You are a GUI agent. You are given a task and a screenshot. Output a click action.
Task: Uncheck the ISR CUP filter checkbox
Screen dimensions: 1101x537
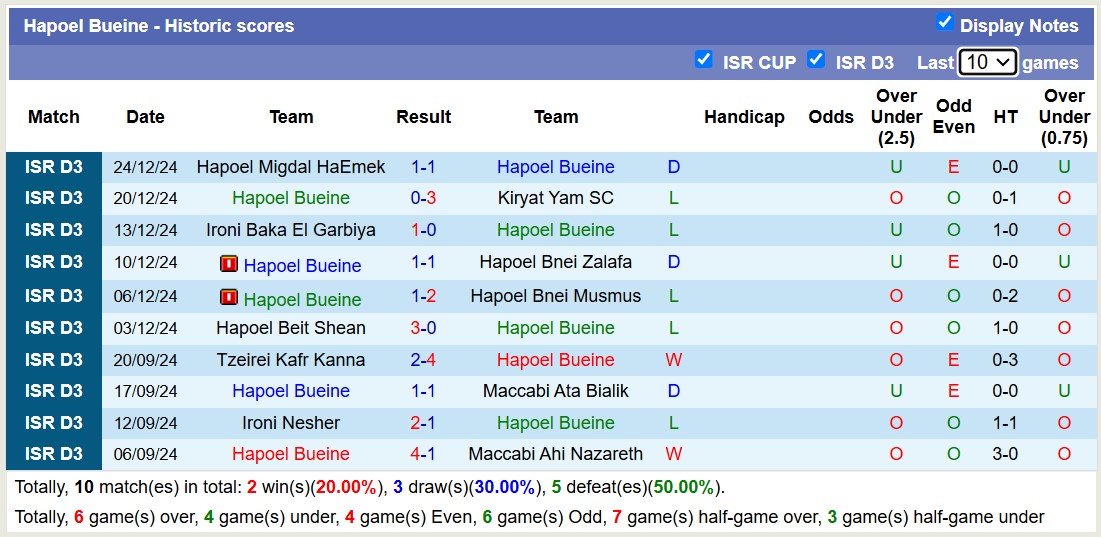click(x=704, y=60)
